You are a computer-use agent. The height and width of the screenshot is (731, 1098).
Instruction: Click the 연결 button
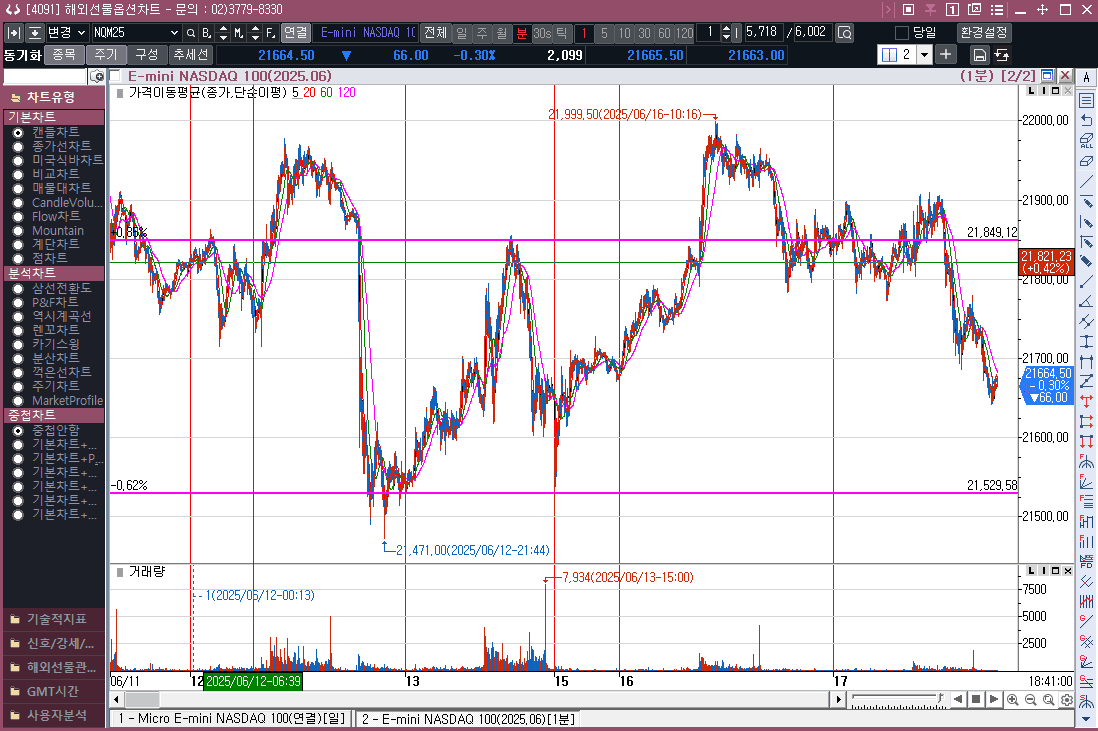(x=296, y=33)
